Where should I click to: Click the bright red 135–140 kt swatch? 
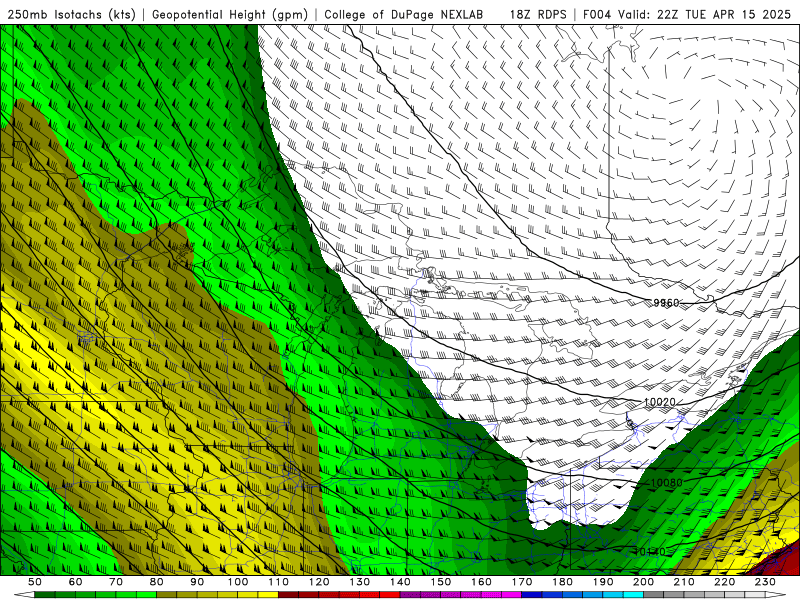[390, 595]
